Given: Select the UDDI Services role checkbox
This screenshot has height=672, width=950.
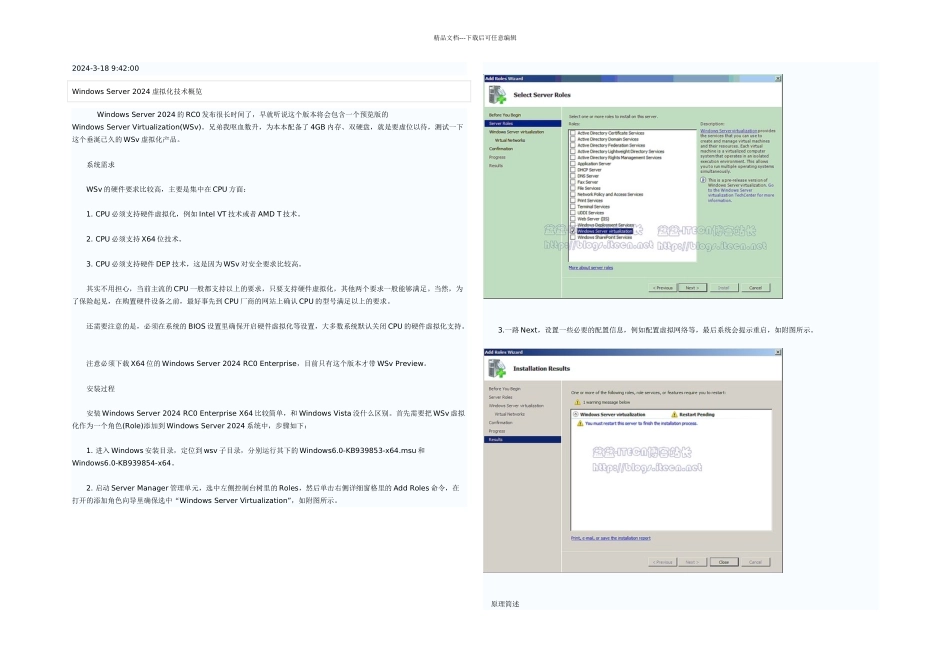Looking at the screenshot, I should pyautogui.click(x=573, y=213).
